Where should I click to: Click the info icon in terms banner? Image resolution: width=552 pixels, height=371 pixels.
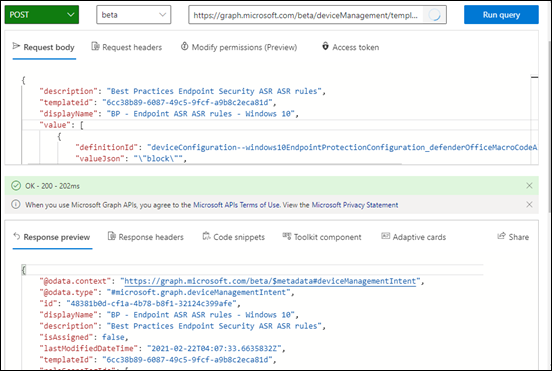tap(16, 205)
